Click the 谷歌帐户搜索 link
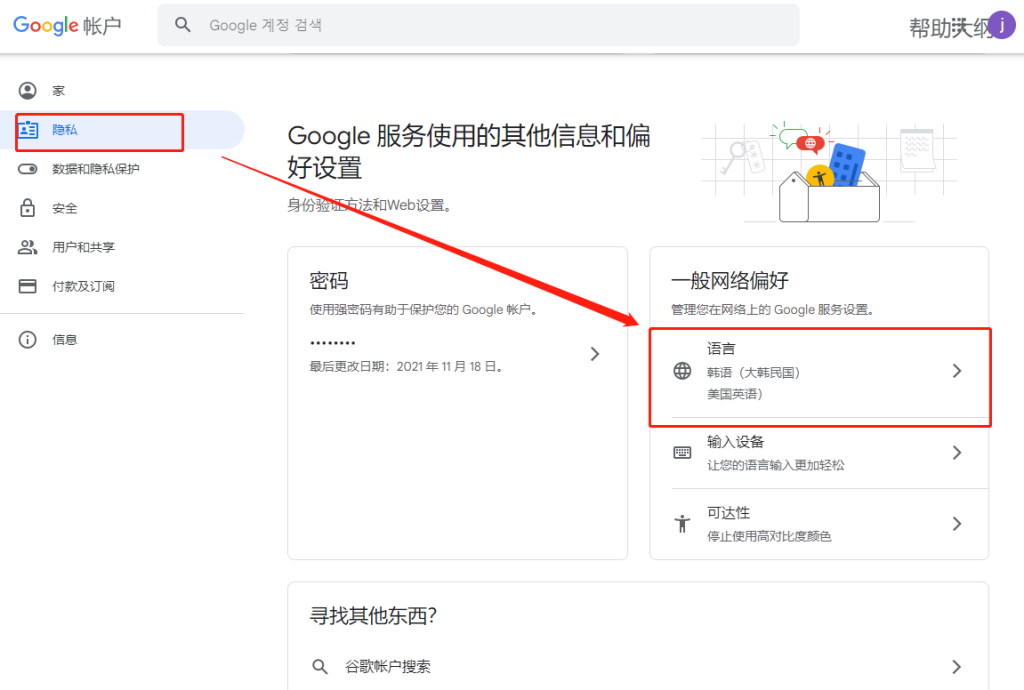Viewport: 1024px width, 690px height. (388, 666)
